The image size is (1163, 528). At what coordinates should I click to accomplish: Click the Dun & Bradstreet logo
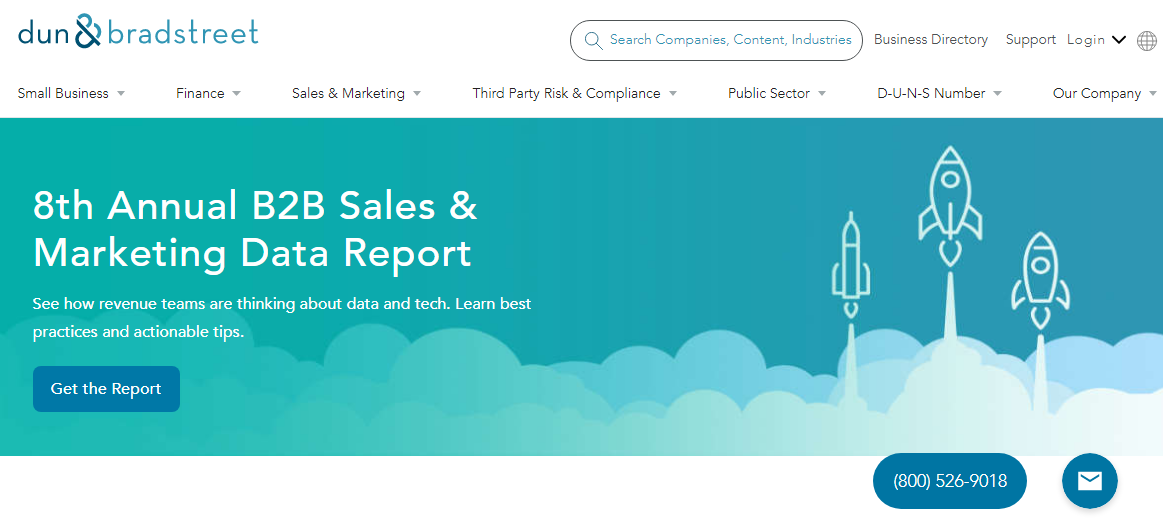click(139, 31)
